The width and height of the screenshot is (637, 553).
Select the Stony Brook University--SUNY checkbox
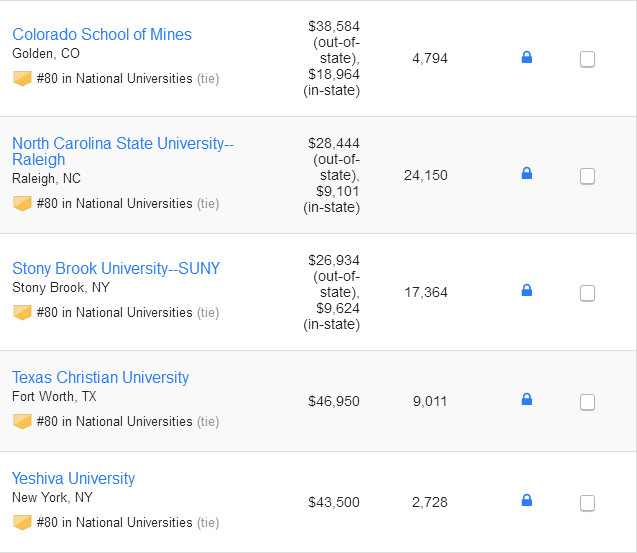[x=587, y=293]
